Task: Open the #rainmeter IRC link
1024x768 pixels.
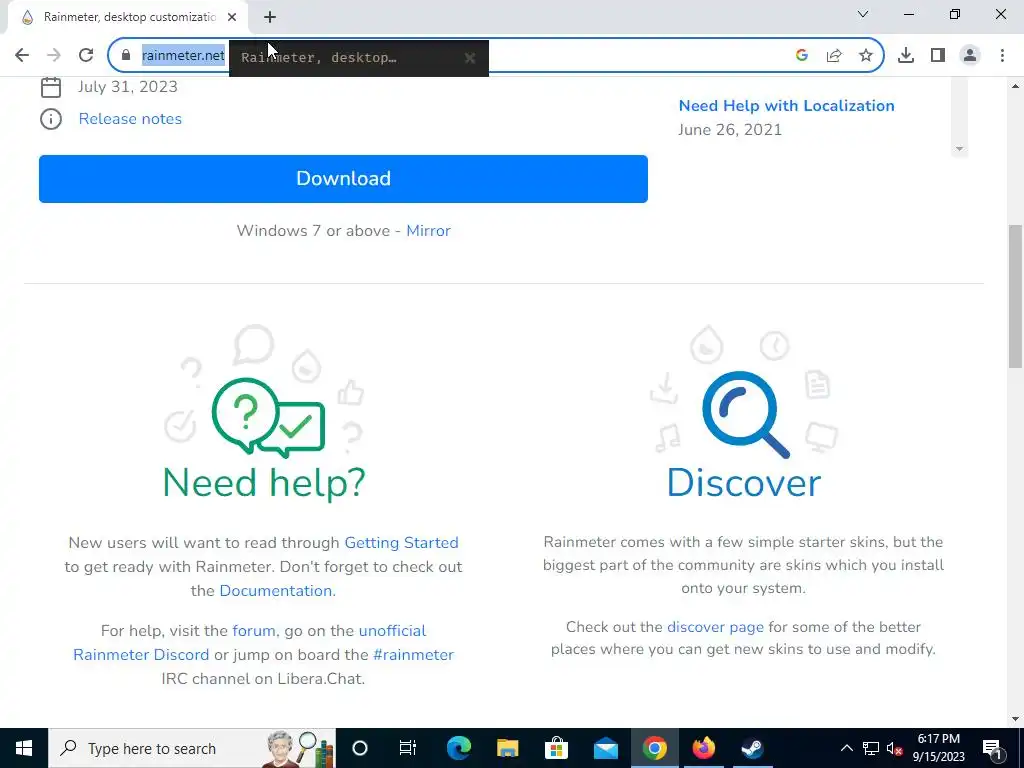Action: click(x=413, y=655)
